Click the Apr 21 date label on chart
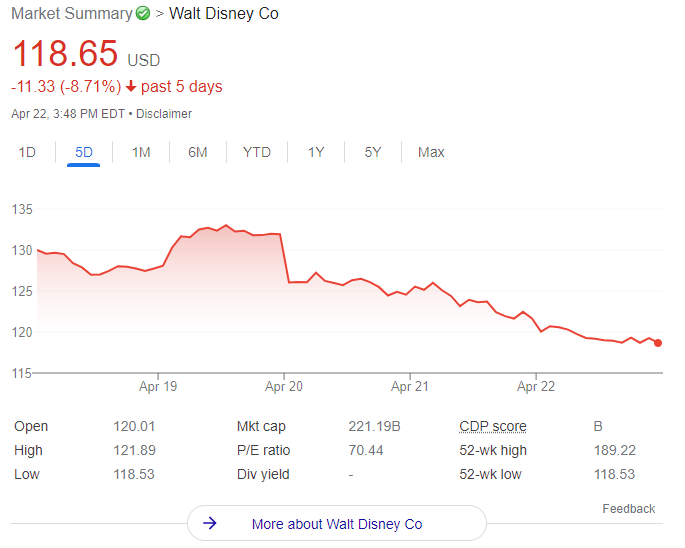 click(x=410, y=386)
